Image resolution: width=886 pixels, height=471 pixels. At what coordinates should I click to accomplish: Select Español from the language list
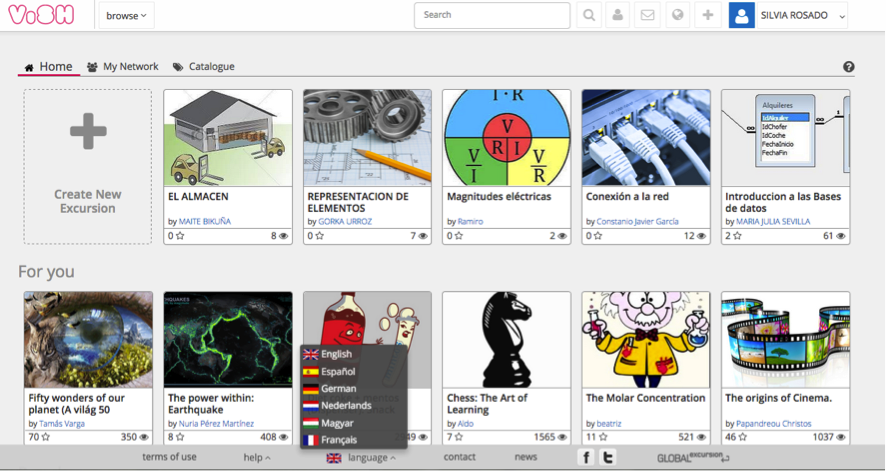click(338, 371)
